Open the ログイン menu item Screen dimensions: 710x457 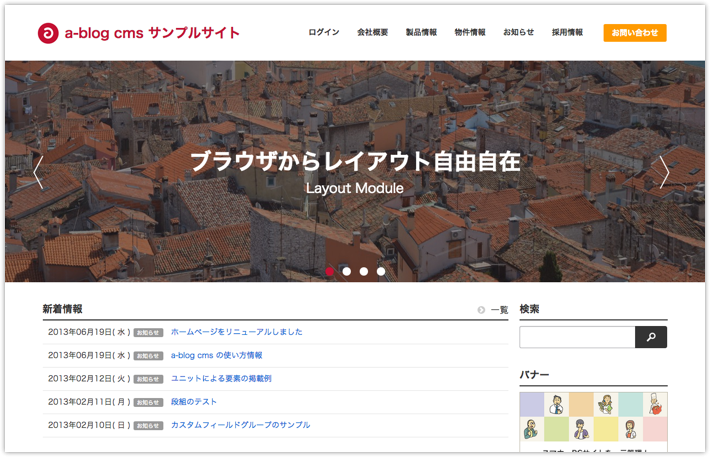[x=323, y=33]
